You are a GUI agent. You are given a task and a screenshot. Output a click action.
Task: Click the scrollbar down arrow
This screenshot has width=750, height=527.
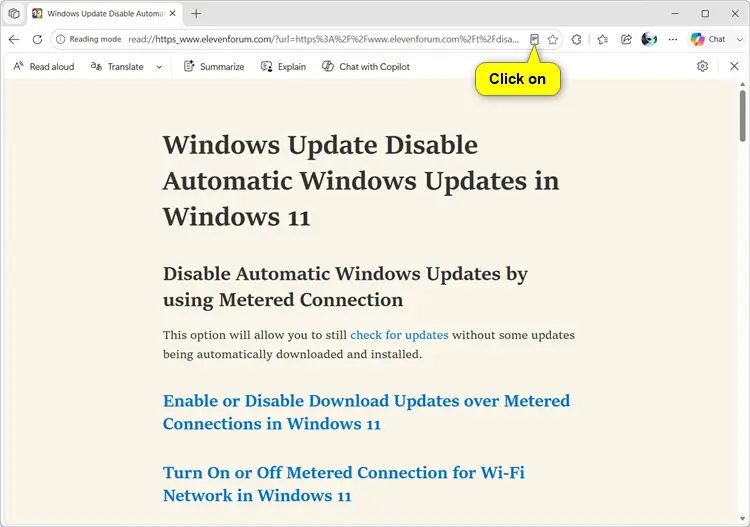pos(742,518)
